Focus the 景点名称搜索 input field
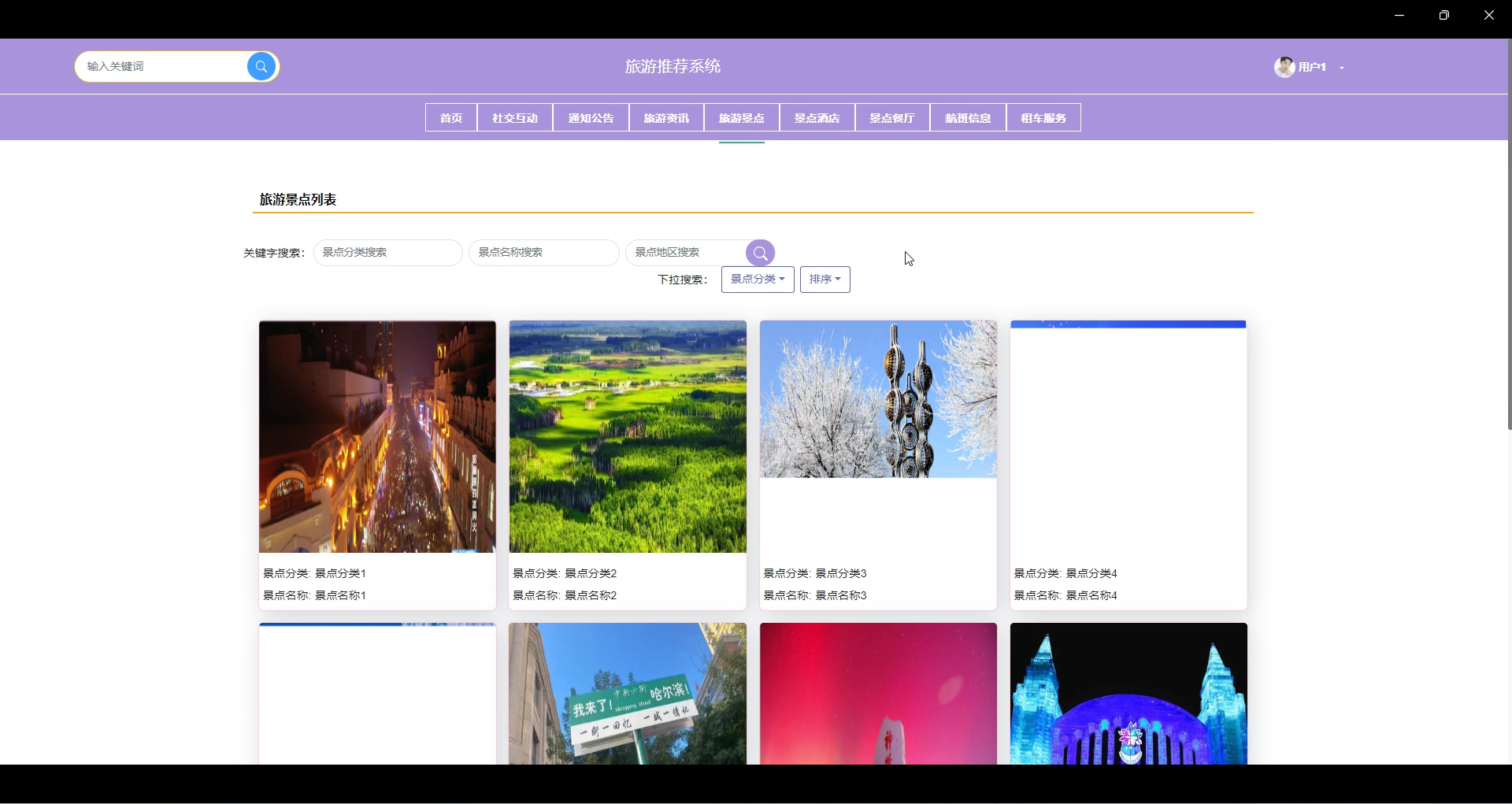This screenshot has width=1512, height=804. [x=543, y=253]
